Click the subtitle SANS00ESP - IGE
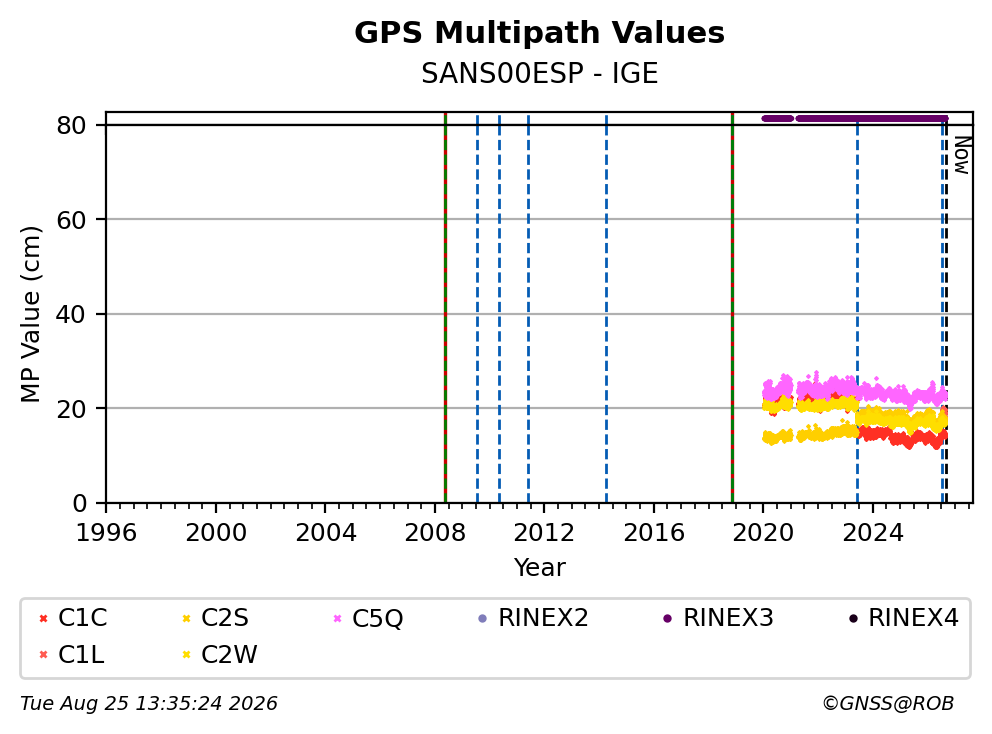This screenshot has height=734, width=992. 540,73
